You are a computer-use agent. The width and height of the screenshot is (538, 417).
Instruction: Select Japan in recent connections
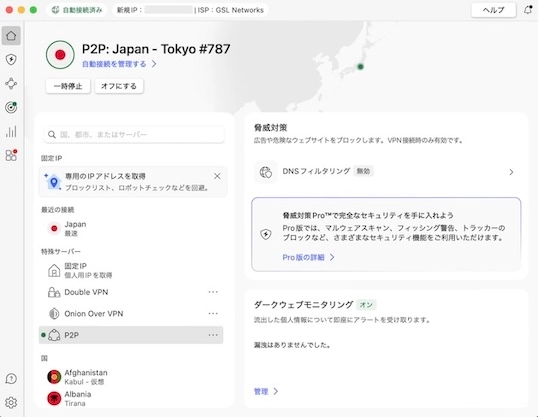coord(131,229)
